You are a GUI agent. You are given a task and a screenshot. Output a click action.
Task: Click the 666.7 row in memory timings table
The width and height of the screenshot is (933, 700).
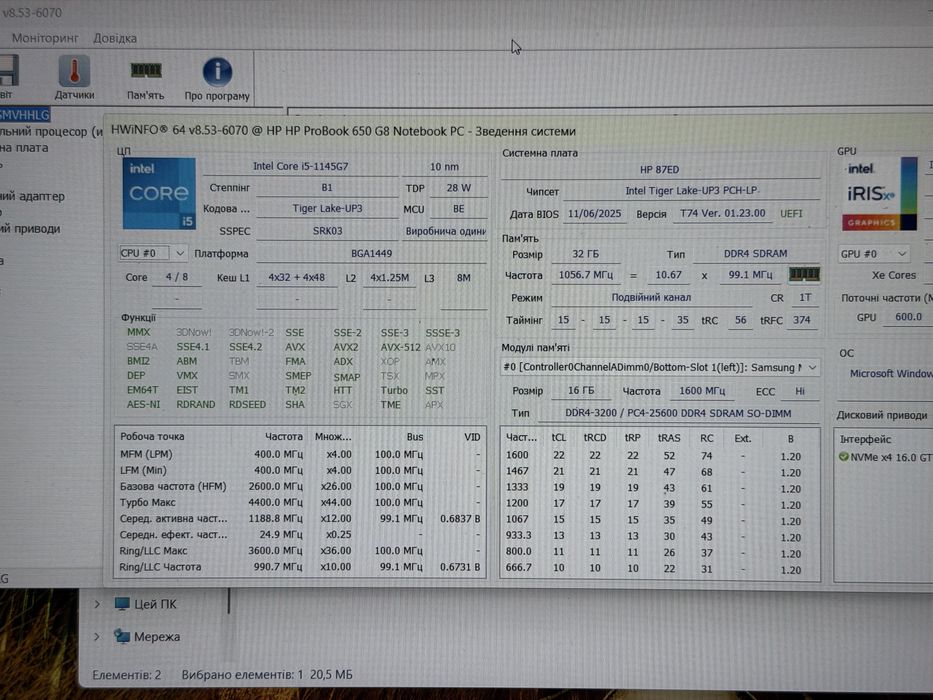(659, 568)
